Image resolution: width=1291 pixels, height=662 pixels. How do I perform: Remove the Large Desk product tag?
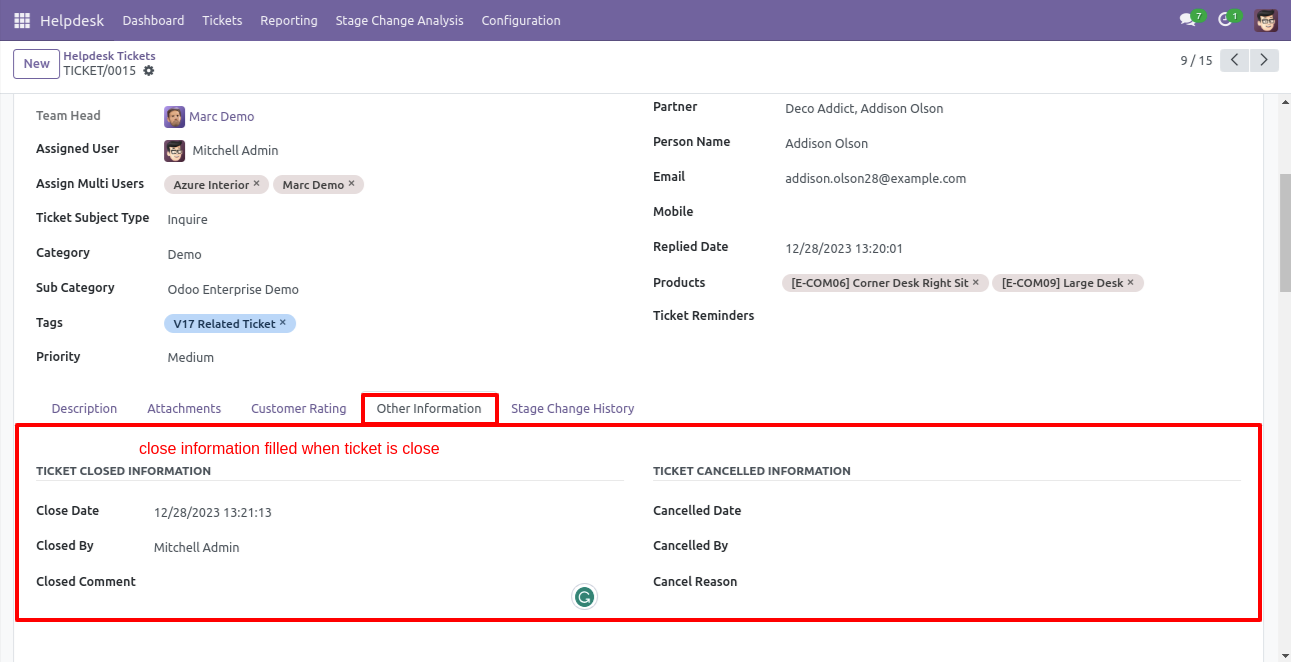(1131, 283)
